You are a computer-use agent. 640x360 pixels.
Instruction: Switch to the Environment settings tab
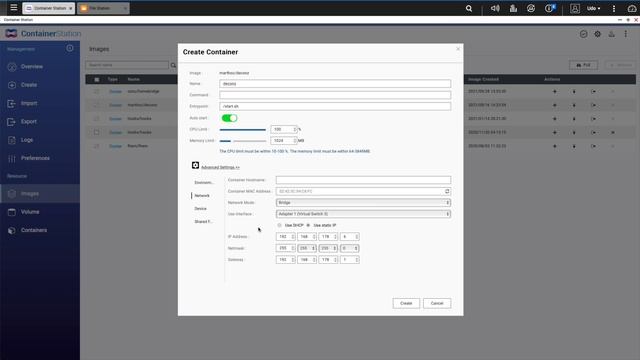tap(204, 182)
